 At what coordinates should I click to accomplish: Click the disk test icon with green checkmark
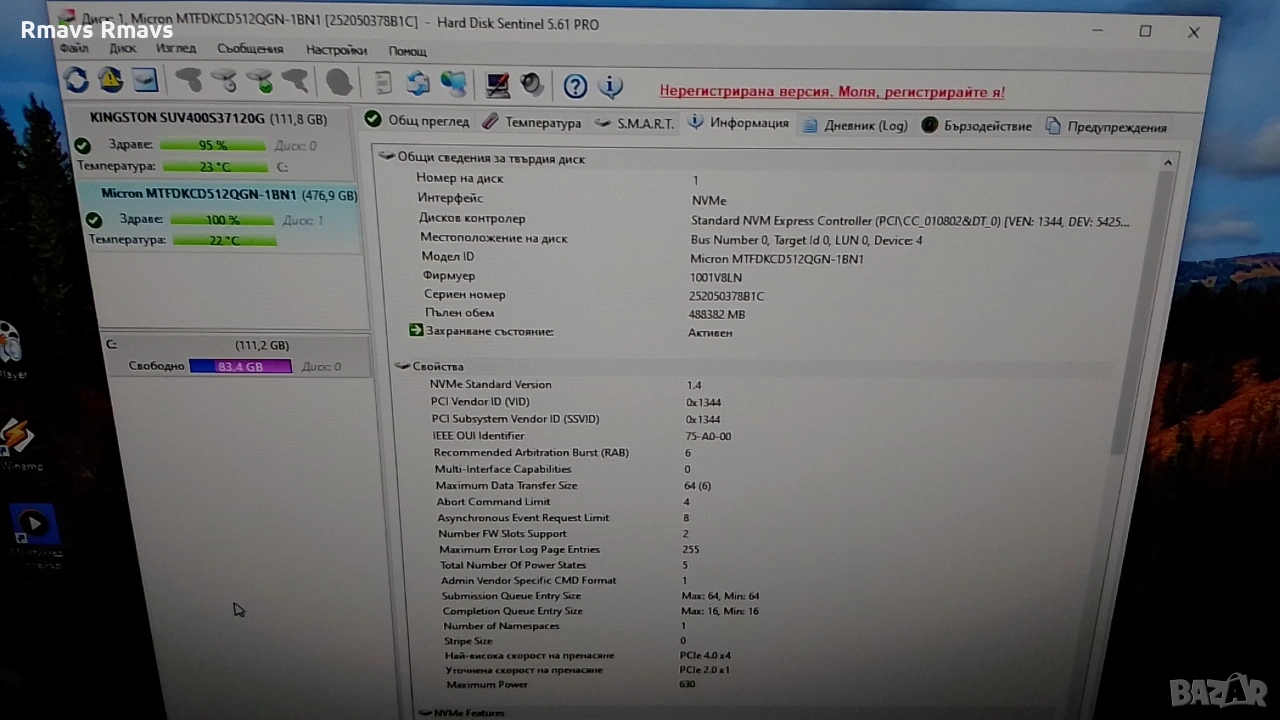pyautogui.click(x=260, y=81)
